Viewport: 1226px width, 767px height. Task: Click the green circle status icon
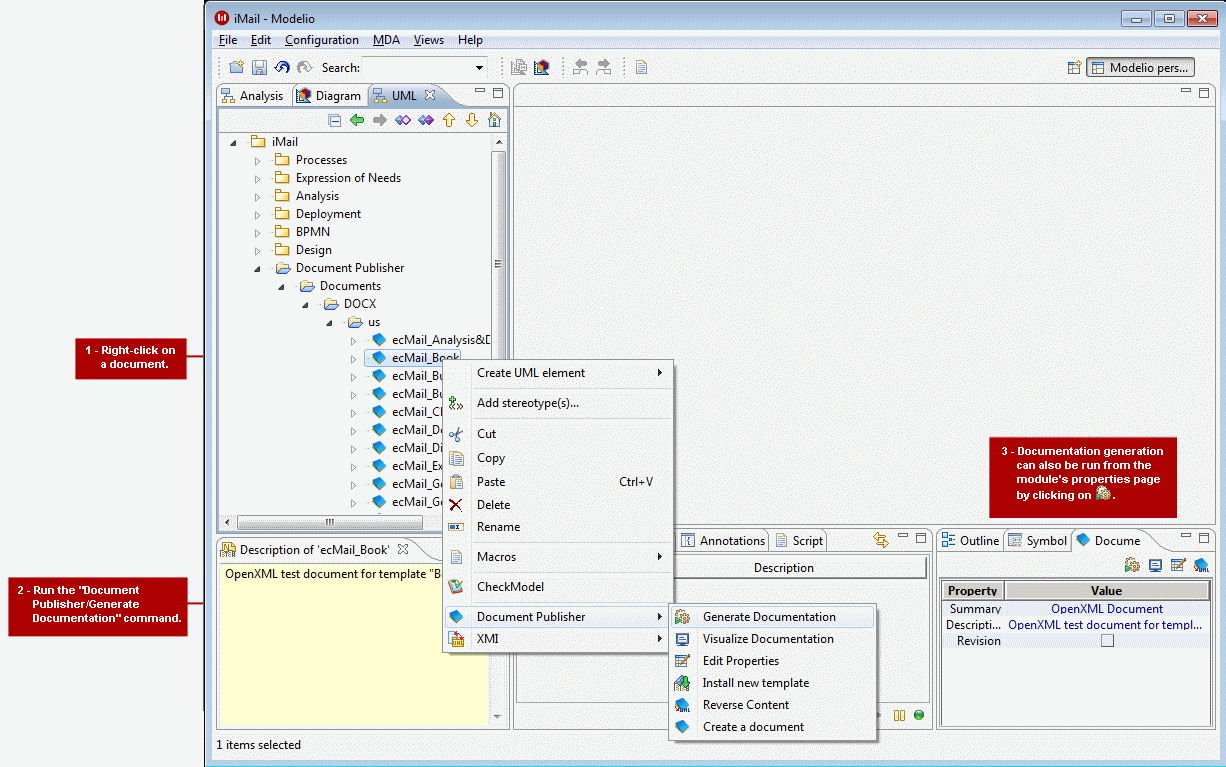(918, 715)
